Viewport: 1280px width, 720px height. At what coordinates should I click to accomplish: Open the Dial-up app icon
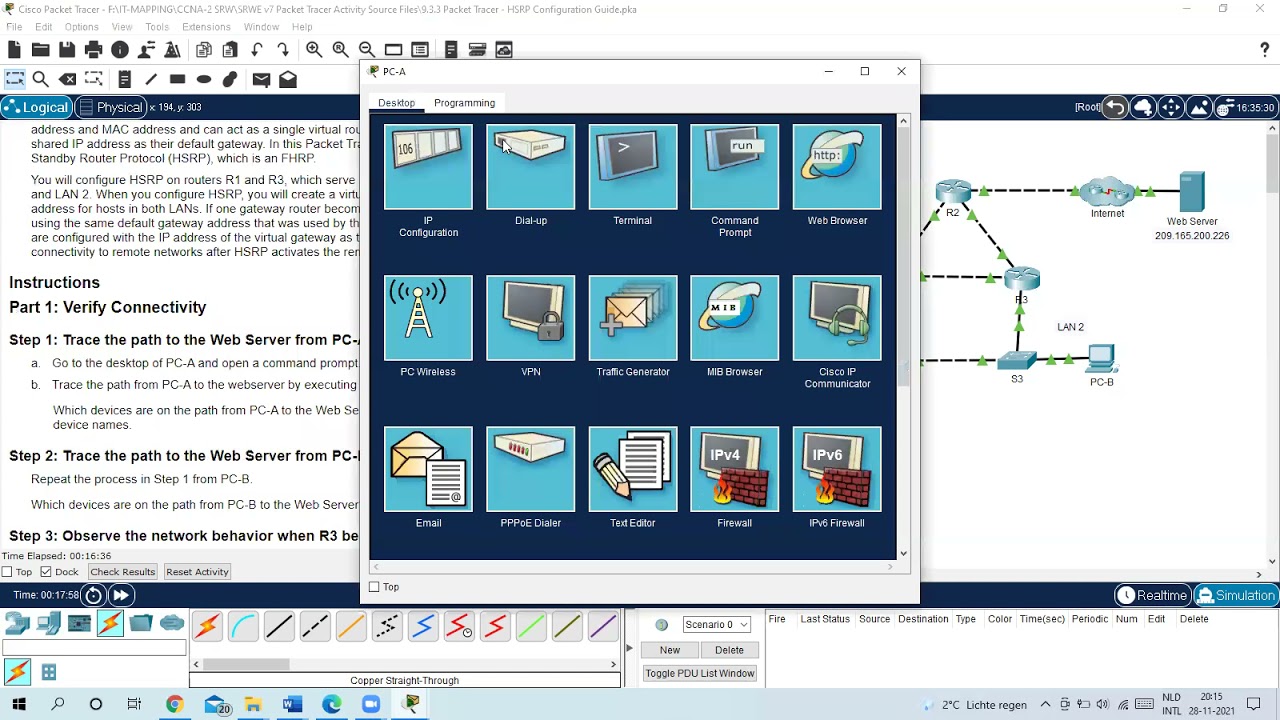530,167
